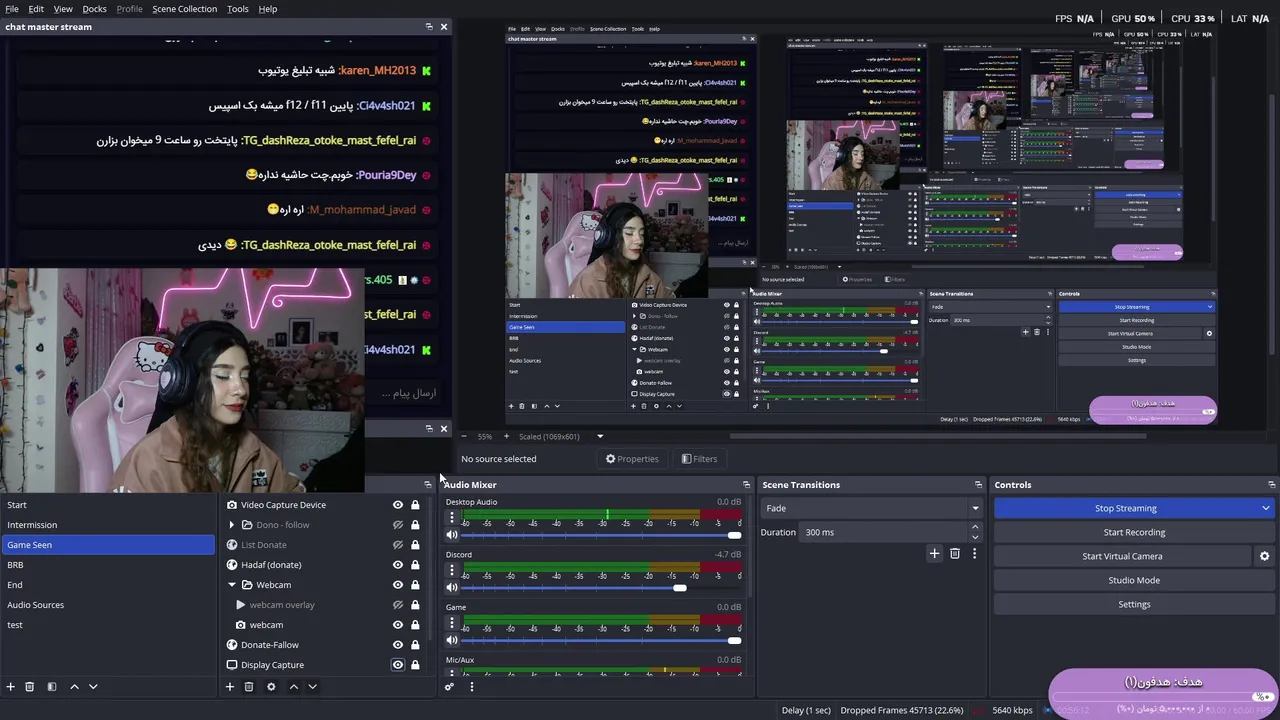Open the Scene Collection menu
Viewport: 1280px width, 720px height.
pos(185,9)
